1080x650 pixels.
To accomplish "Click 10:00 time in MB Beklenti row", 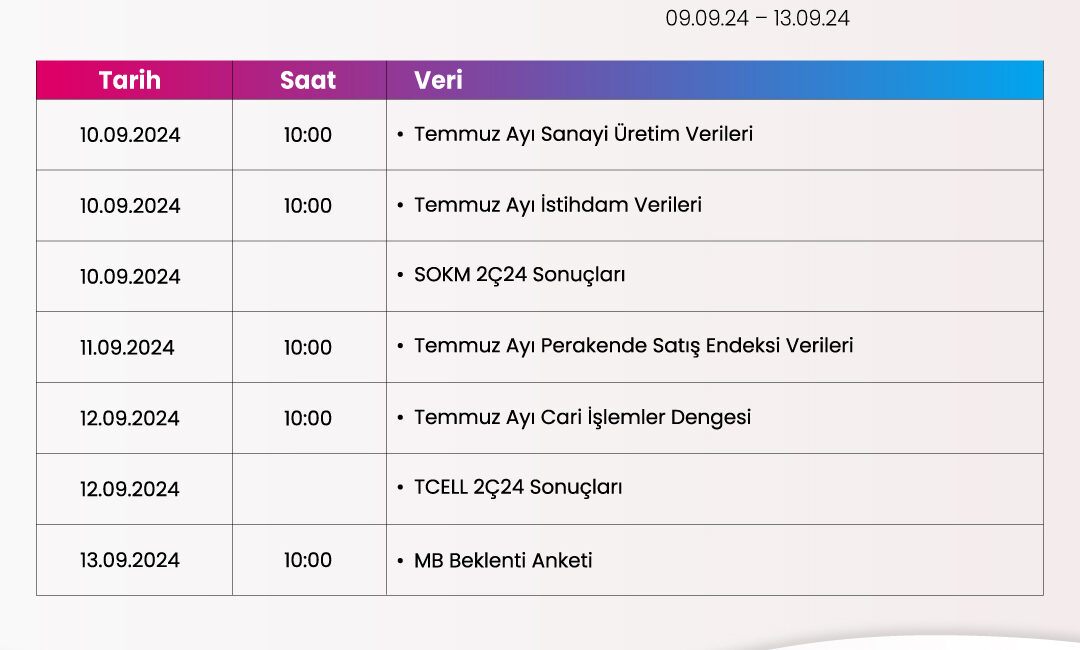I will [308, 560].
